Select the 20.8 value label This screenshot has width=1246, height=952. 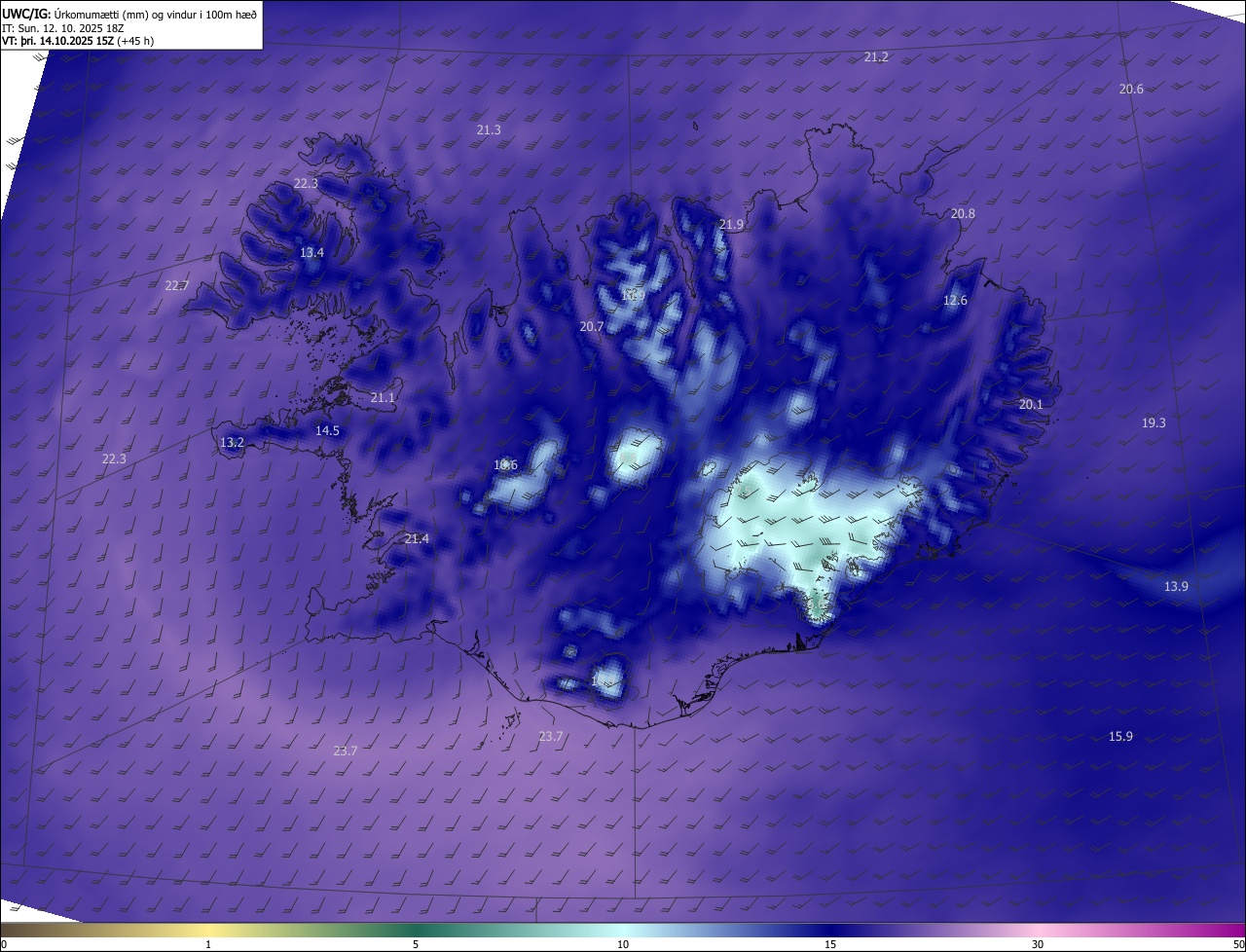point(963,213)
